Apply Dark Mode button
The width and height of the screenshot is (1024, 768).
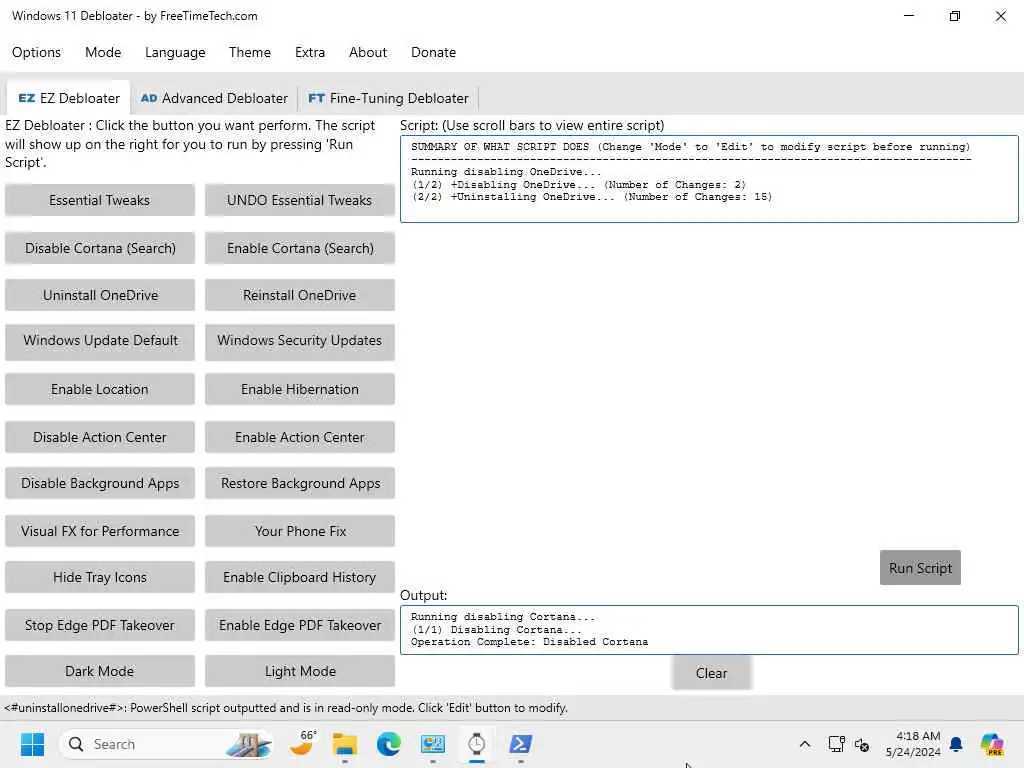coord(99,671)
